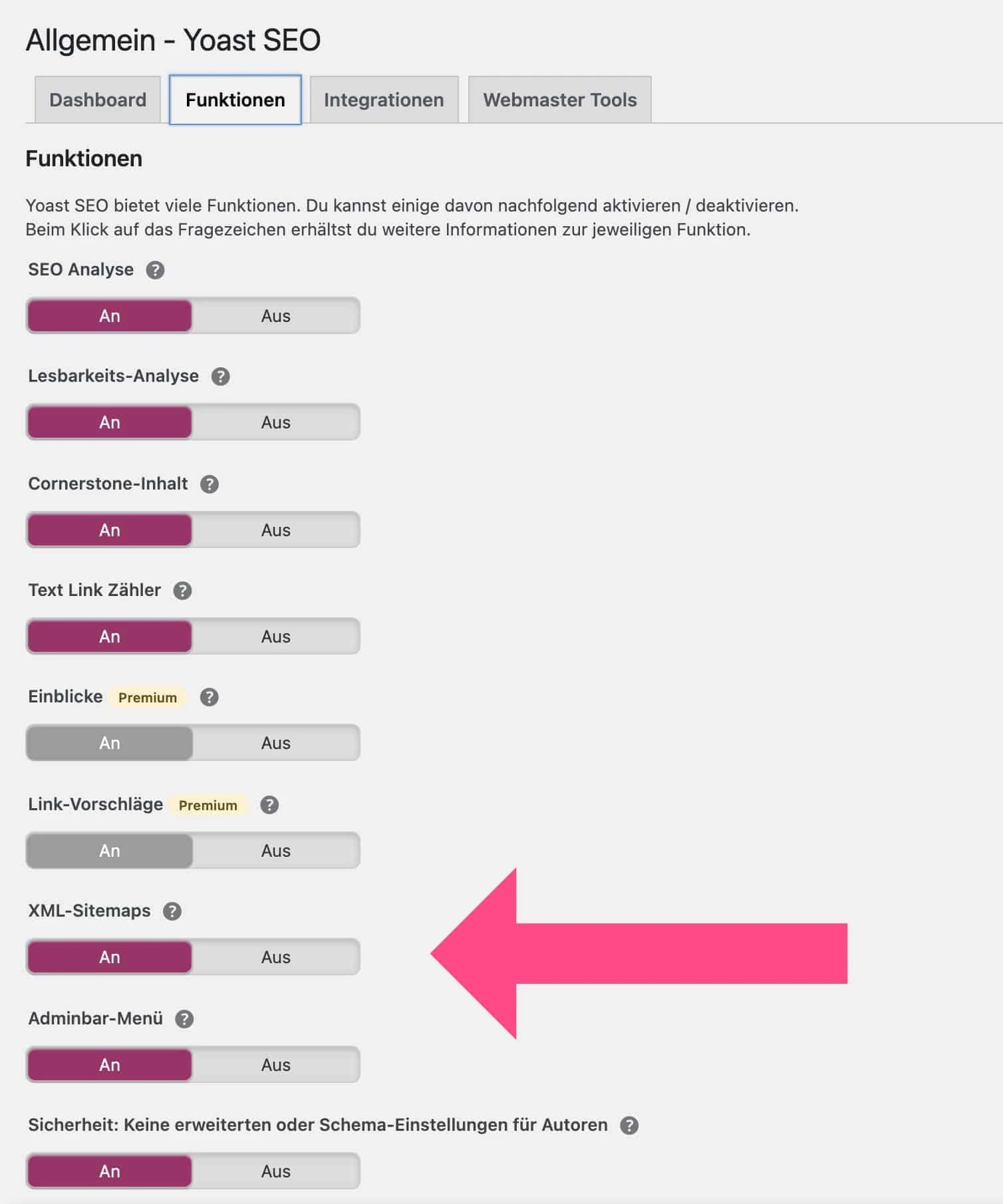The image size is (1003, 1204).
Task: Open the Integrationen tab
Action: [x=384, y=100]
